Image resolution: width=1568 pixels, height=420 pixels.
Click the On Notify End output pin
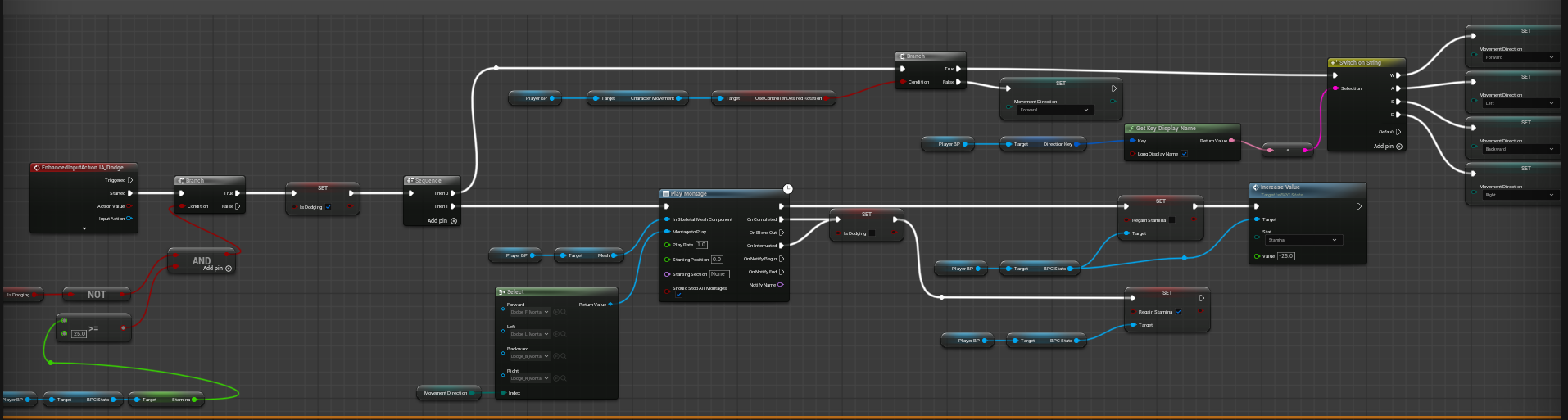tap(782, 272)
